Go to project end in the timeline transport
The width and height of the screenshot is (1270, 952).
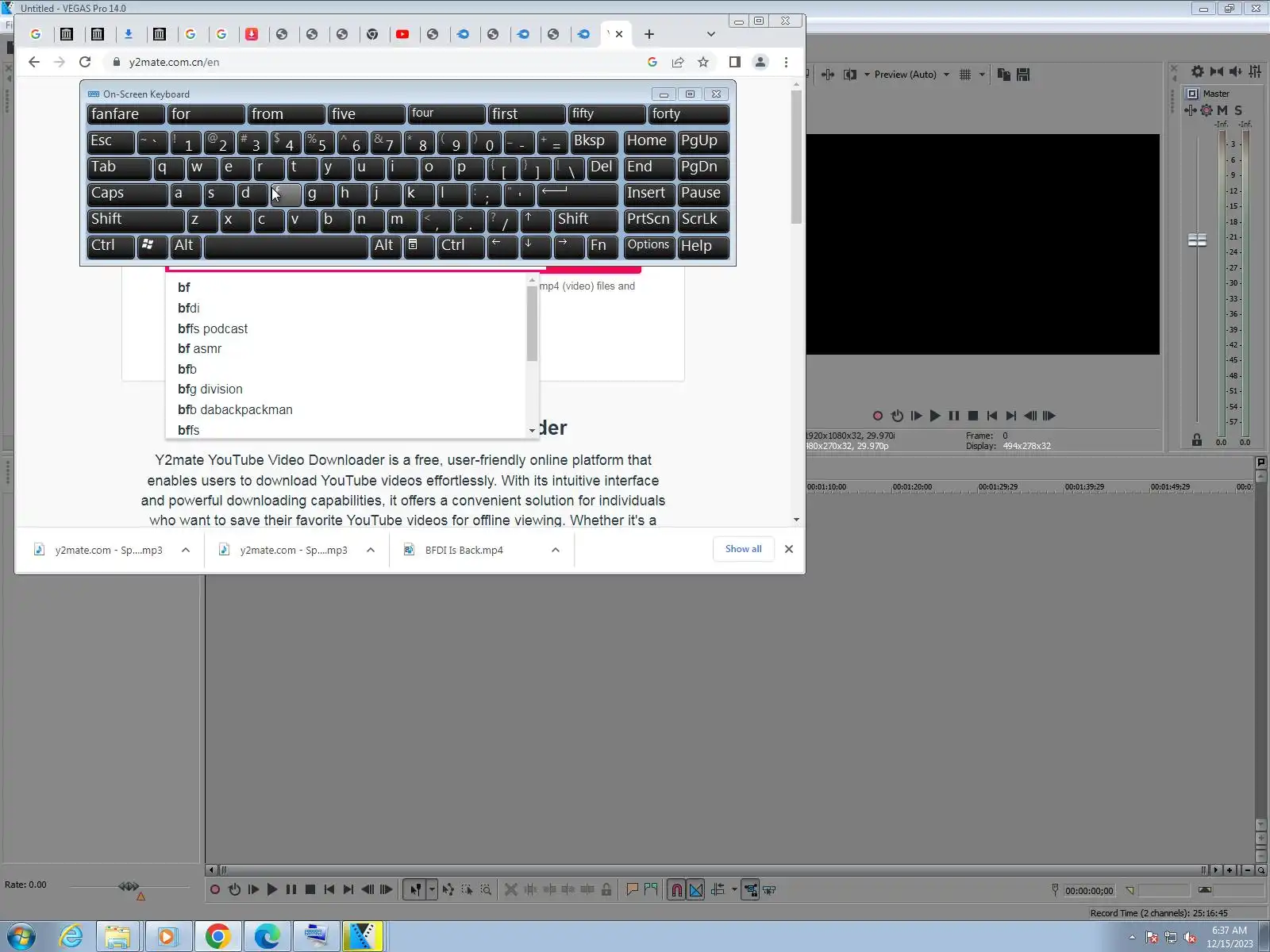coord(348,890)
